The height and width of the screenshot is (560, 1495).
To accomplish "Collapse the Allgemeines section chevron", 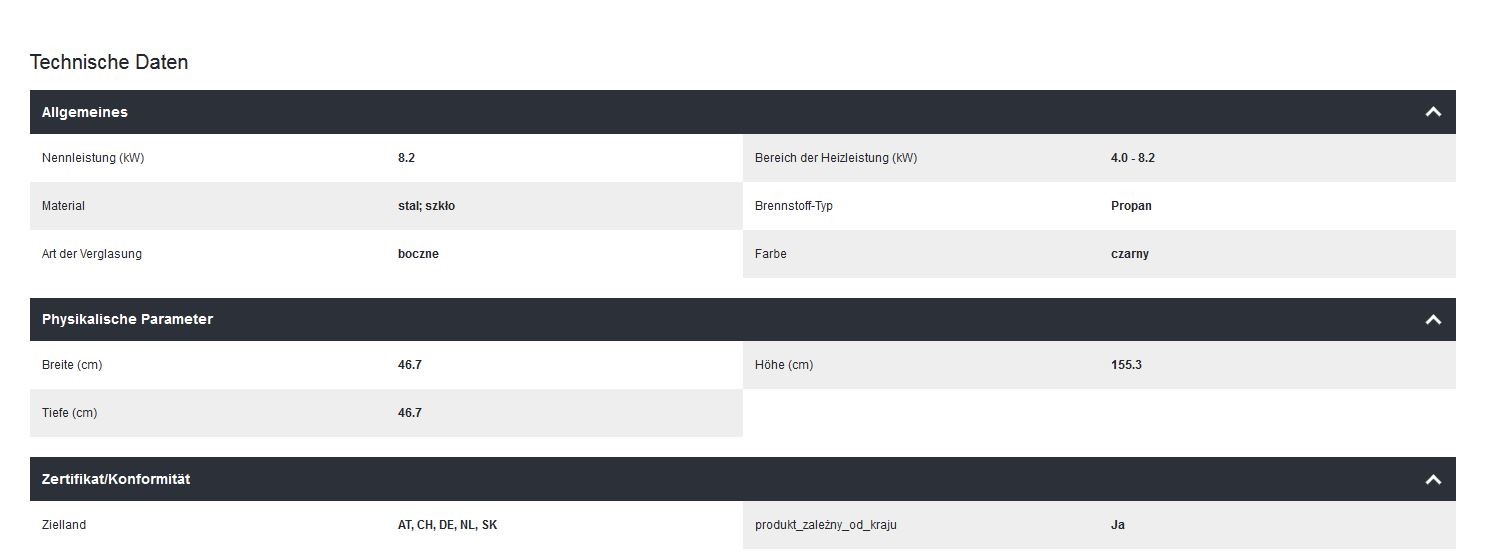I will pos(1432,112).
